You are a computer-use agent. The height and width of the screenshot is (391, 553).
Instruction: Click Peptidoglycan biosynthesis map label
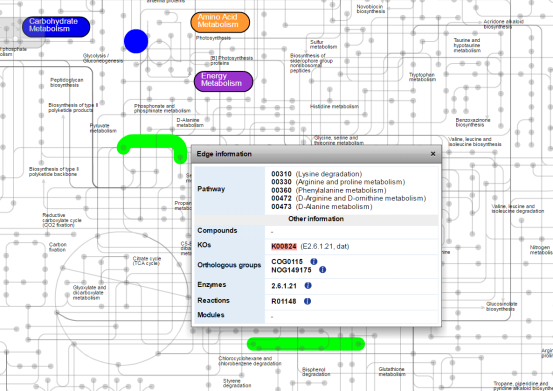[67, 83]
